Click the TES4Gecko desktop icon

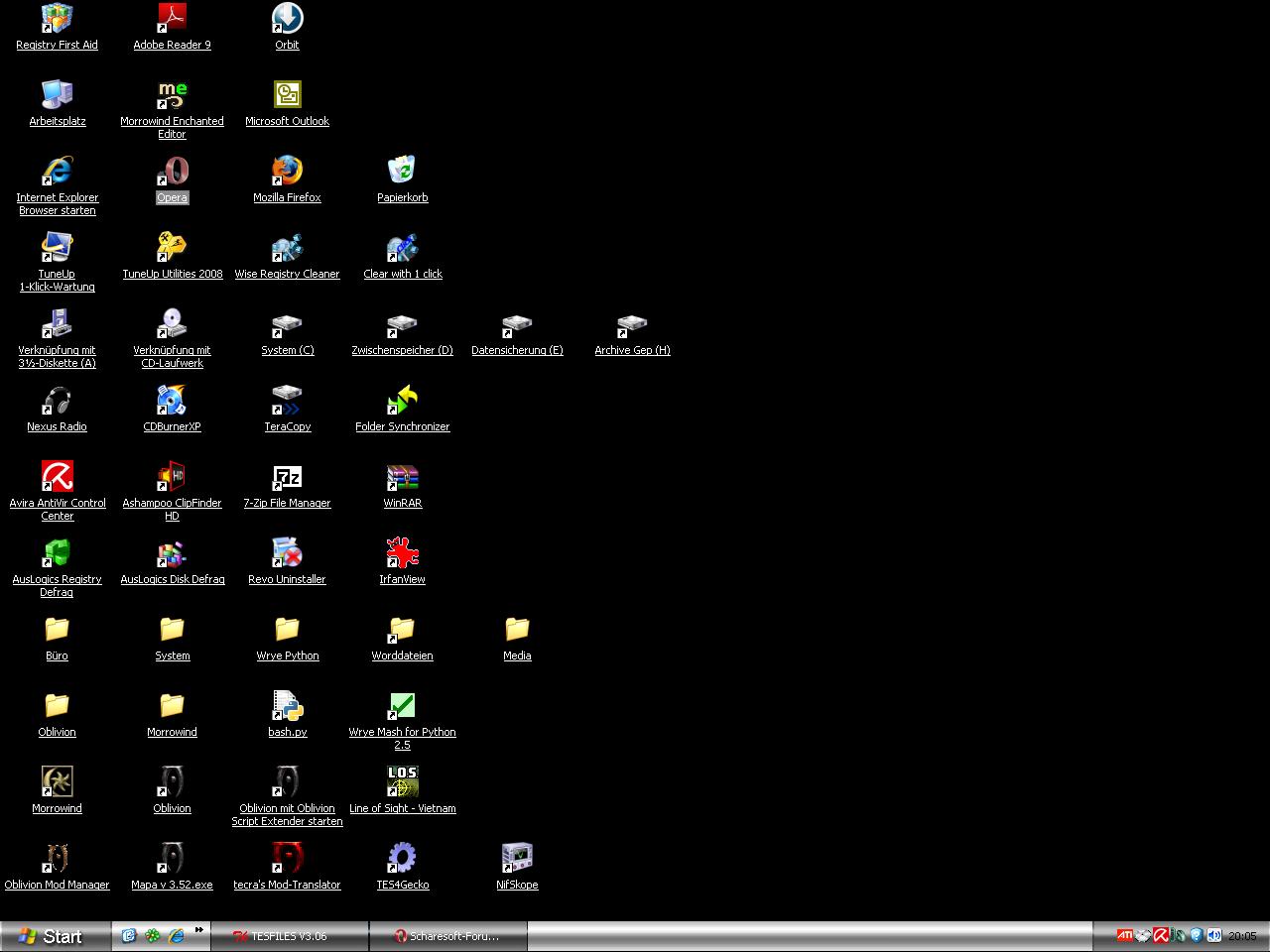[402, 859]
